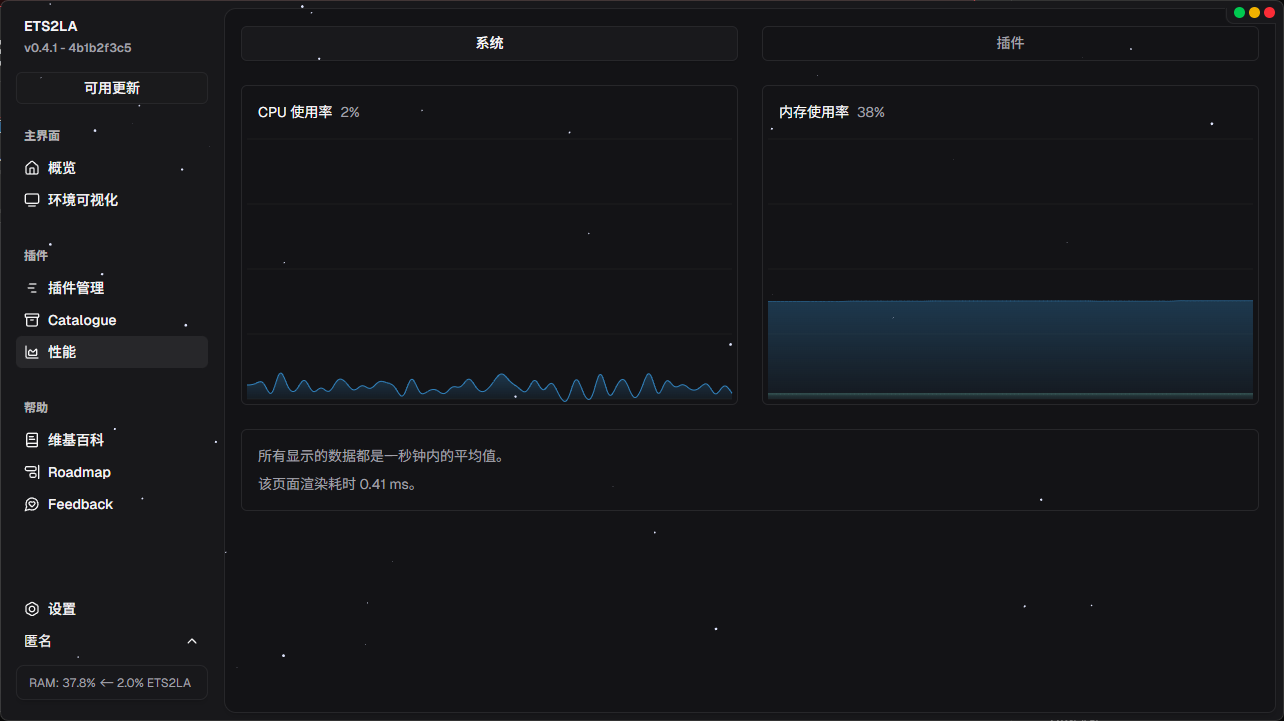Click the monitor icon for 环境可视化

coord(32,200)
